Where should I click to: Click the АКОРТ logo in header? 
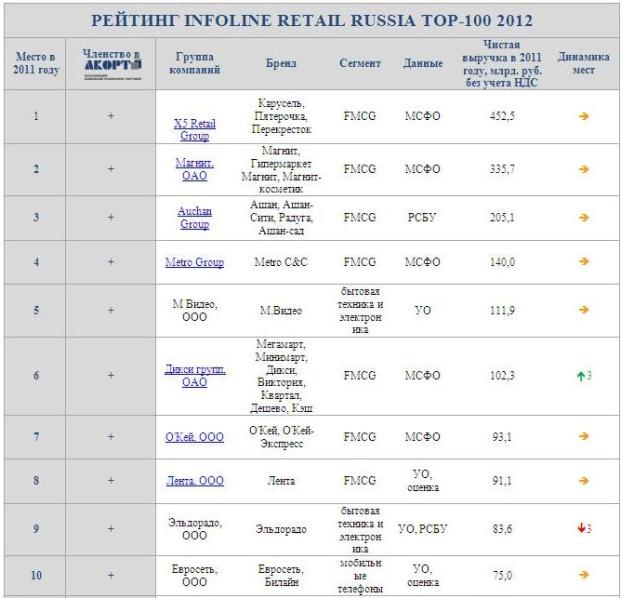(x=113, y=69)
